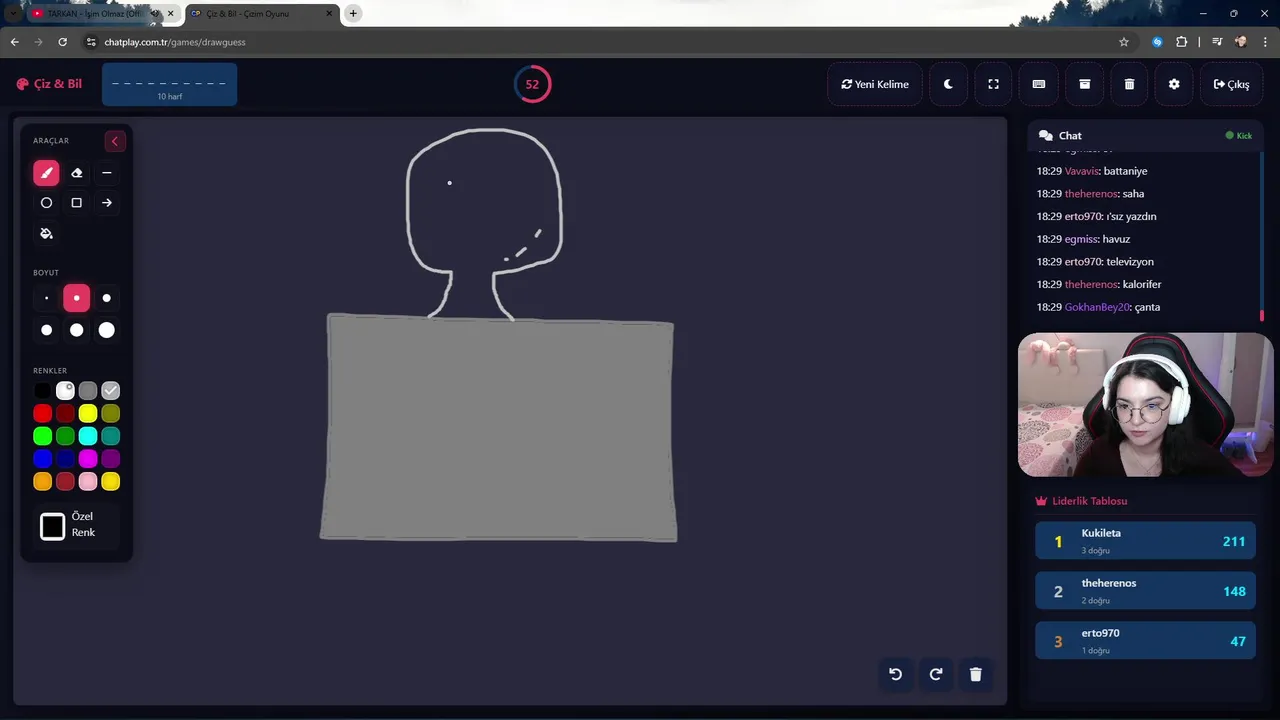
Task: Choose the fourth brush size
Action: point(46,330)
